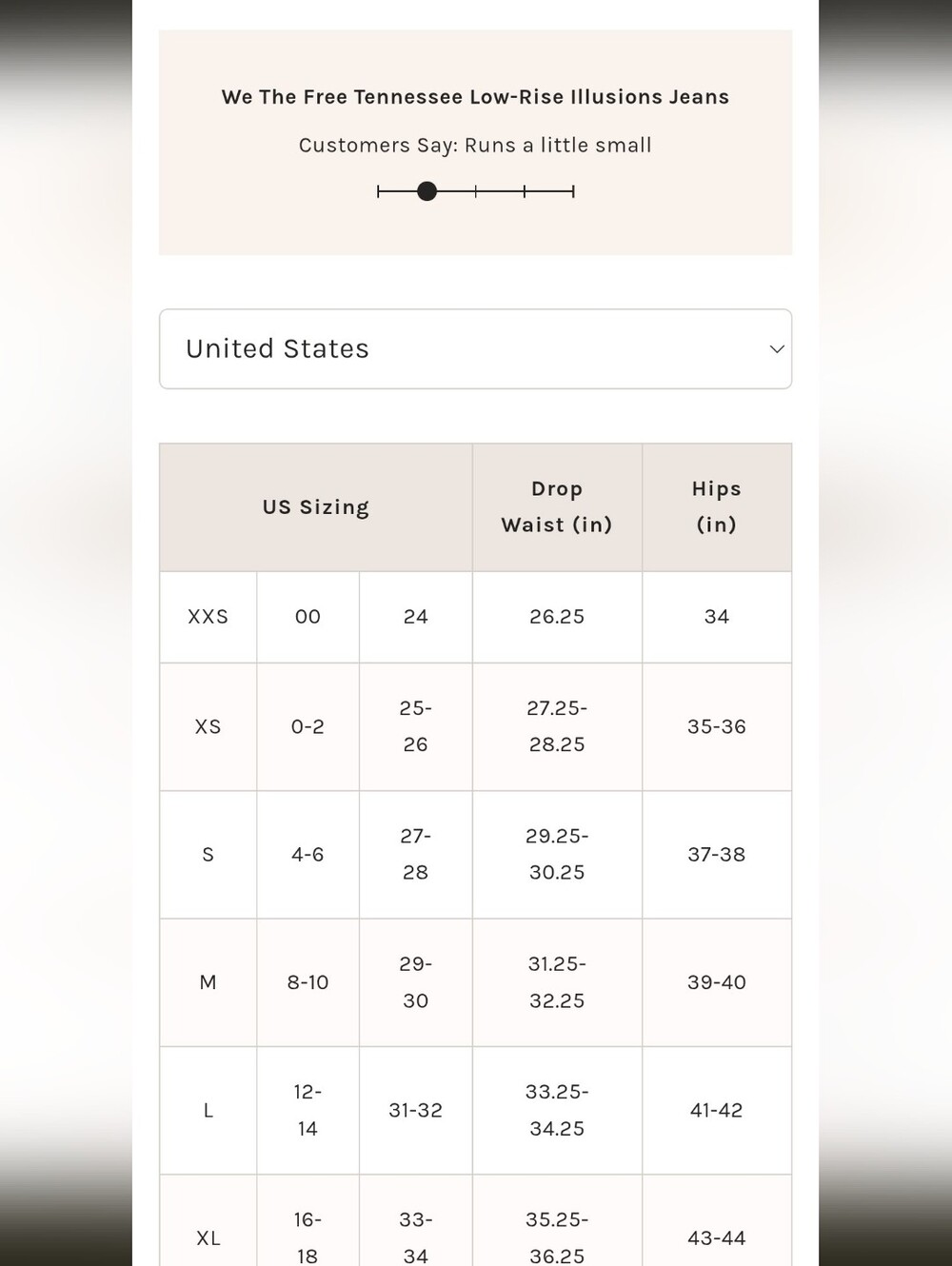The height and width of the screenshot is (1266, 952).
Task: Click the 41-42 hips measurement cell
Action: pos(717,1111)
